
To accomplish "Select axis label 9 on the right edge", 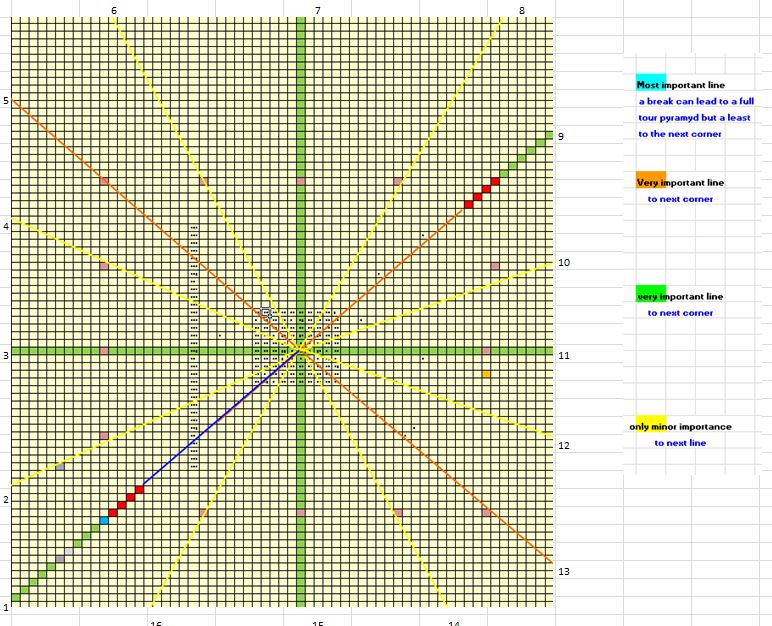I will click(561, 137).
